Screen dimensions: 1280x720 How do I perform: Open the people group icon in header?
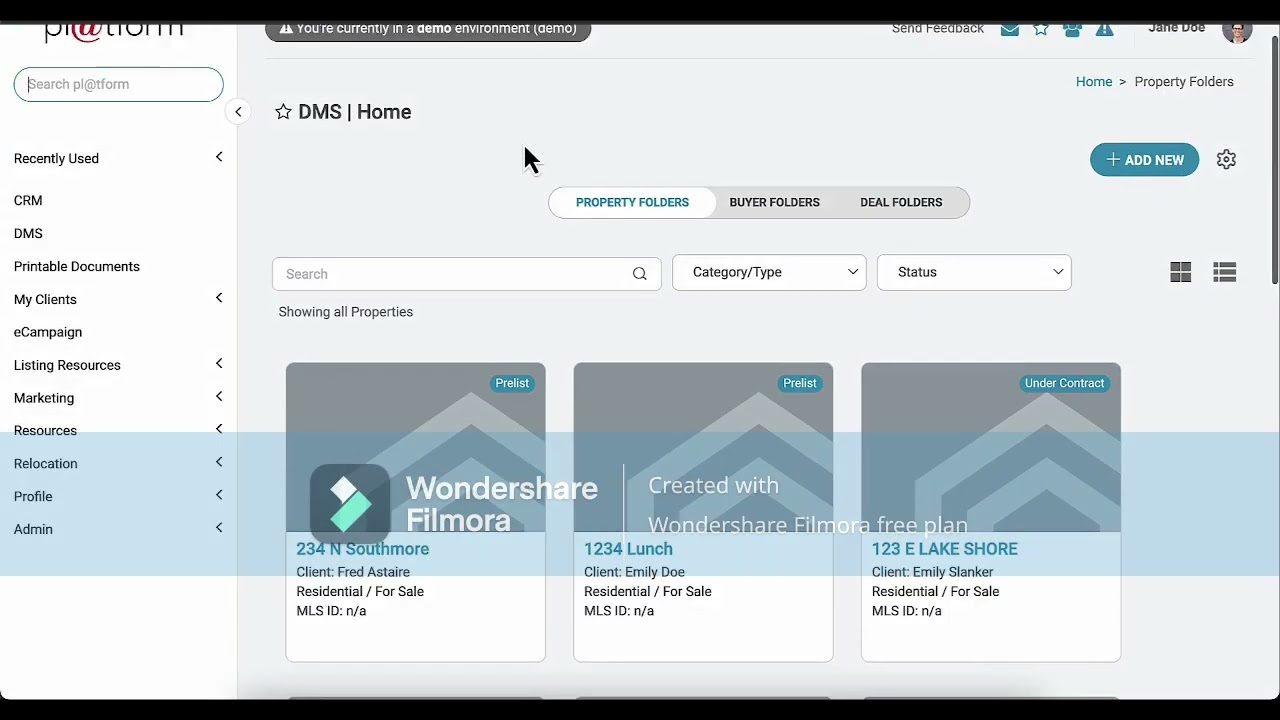coord(1072,29)
